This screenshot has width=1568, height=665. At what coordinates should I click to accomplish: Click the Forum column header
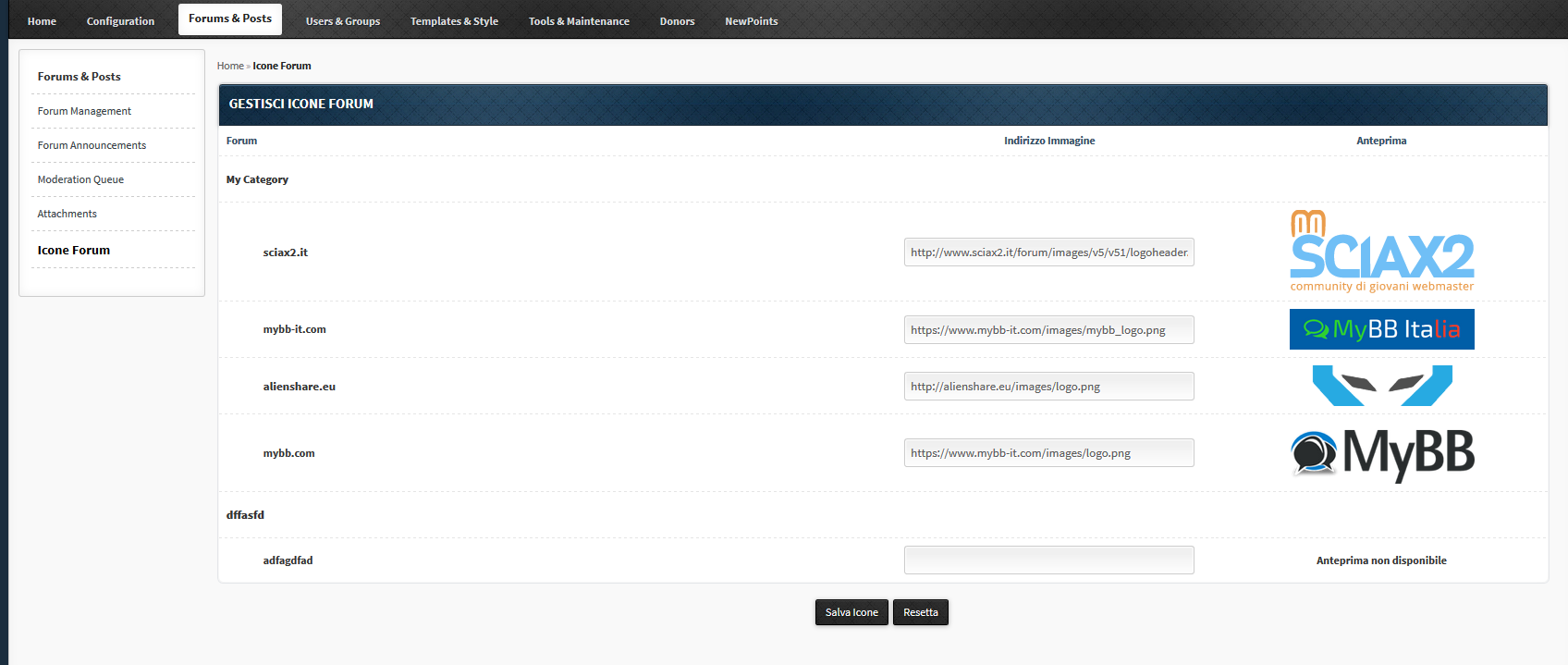pyautogui.click(x=242, y=141)
